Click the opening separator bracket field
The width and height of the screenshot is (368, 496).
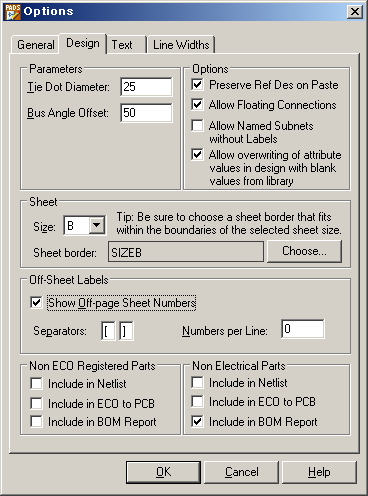108,331
